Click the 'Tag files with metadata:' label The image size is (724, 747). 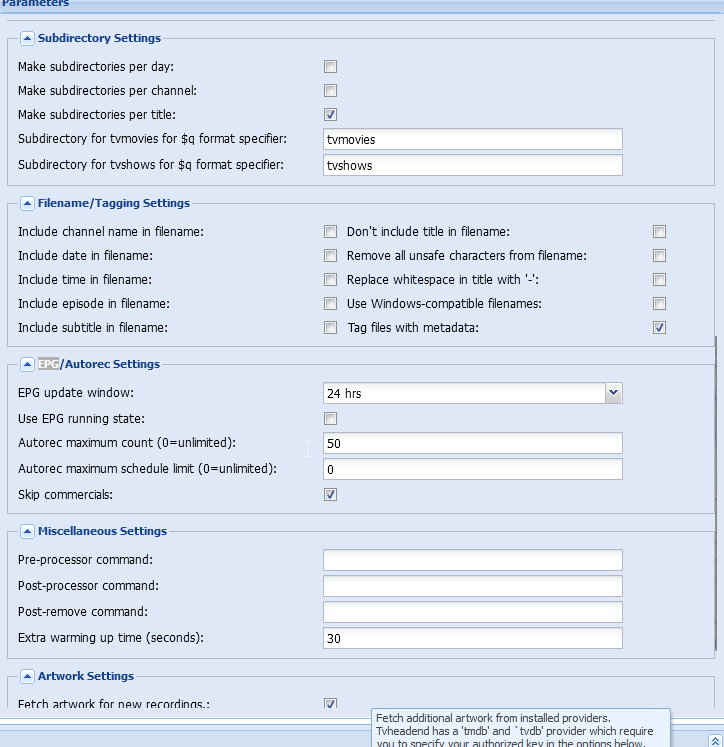click(413, 328)
